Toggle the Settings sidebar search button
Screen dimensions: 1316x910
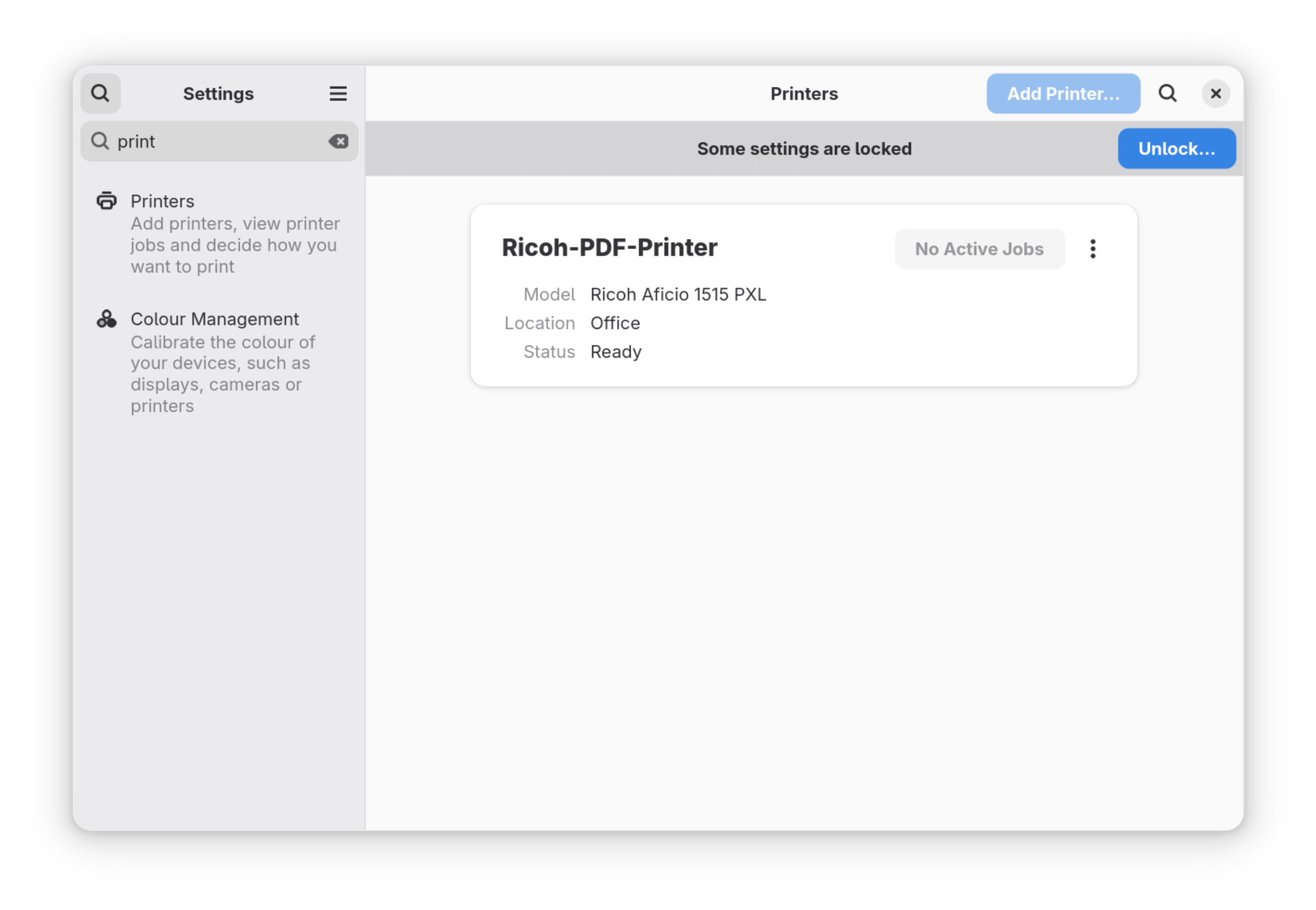(100, 93)
